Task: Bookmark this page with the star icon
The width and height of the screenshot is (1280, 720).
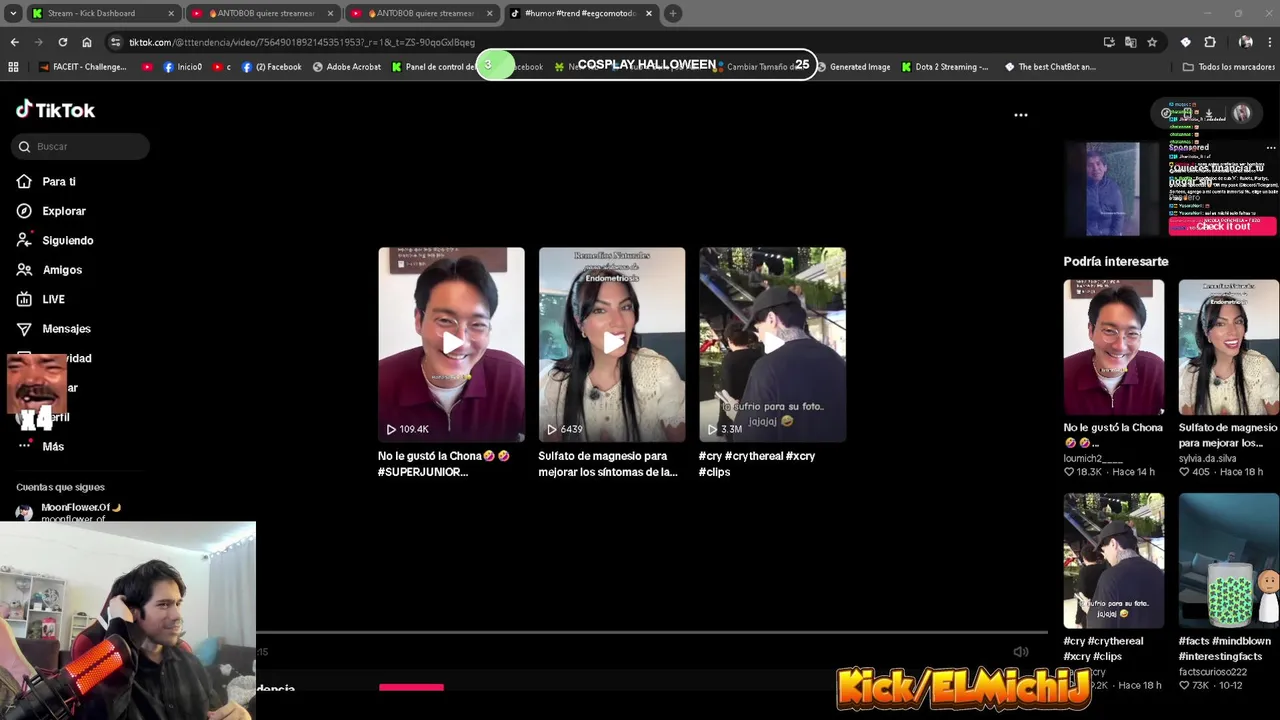Action: tap(1152, 42)
